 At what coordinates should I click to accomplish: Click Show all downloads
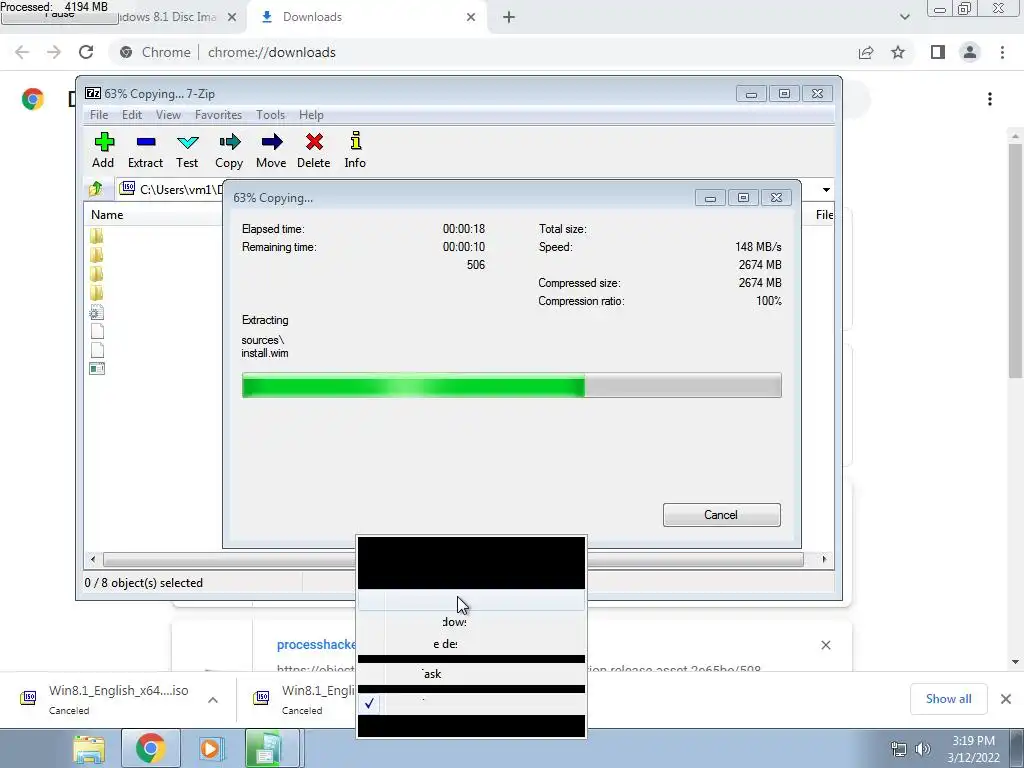(x=948, y=699)
